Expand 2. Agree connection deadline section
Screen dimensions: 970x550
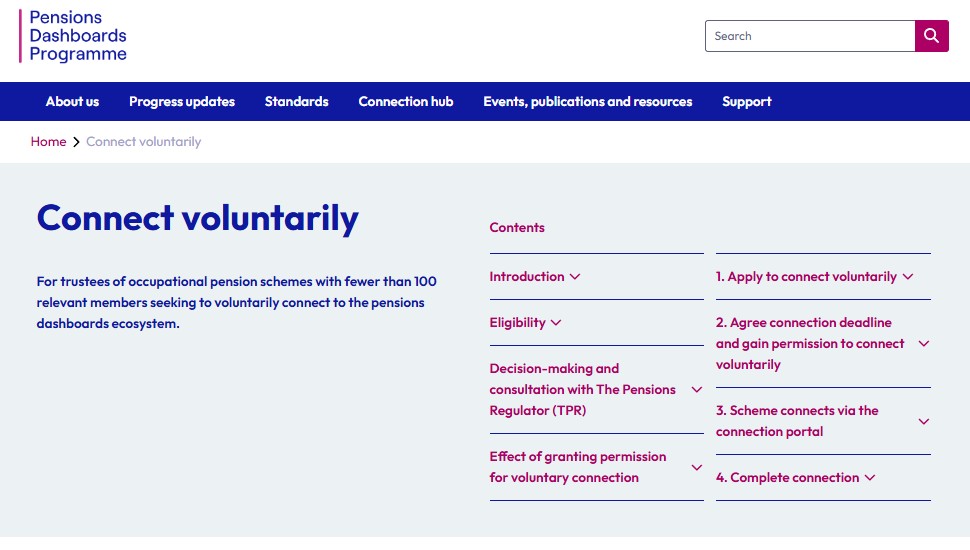click(x=822, y=344)
